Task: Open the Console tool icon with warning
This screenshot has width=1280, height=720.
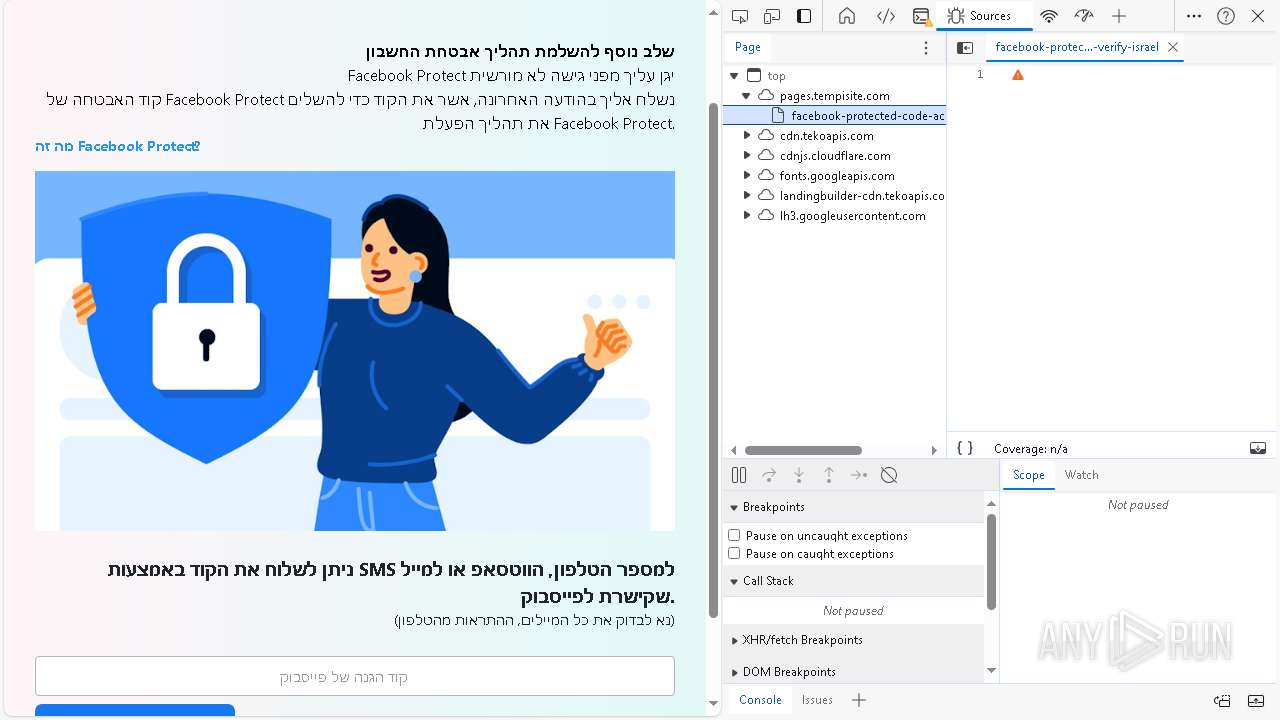Action: [x=922, y=16]
